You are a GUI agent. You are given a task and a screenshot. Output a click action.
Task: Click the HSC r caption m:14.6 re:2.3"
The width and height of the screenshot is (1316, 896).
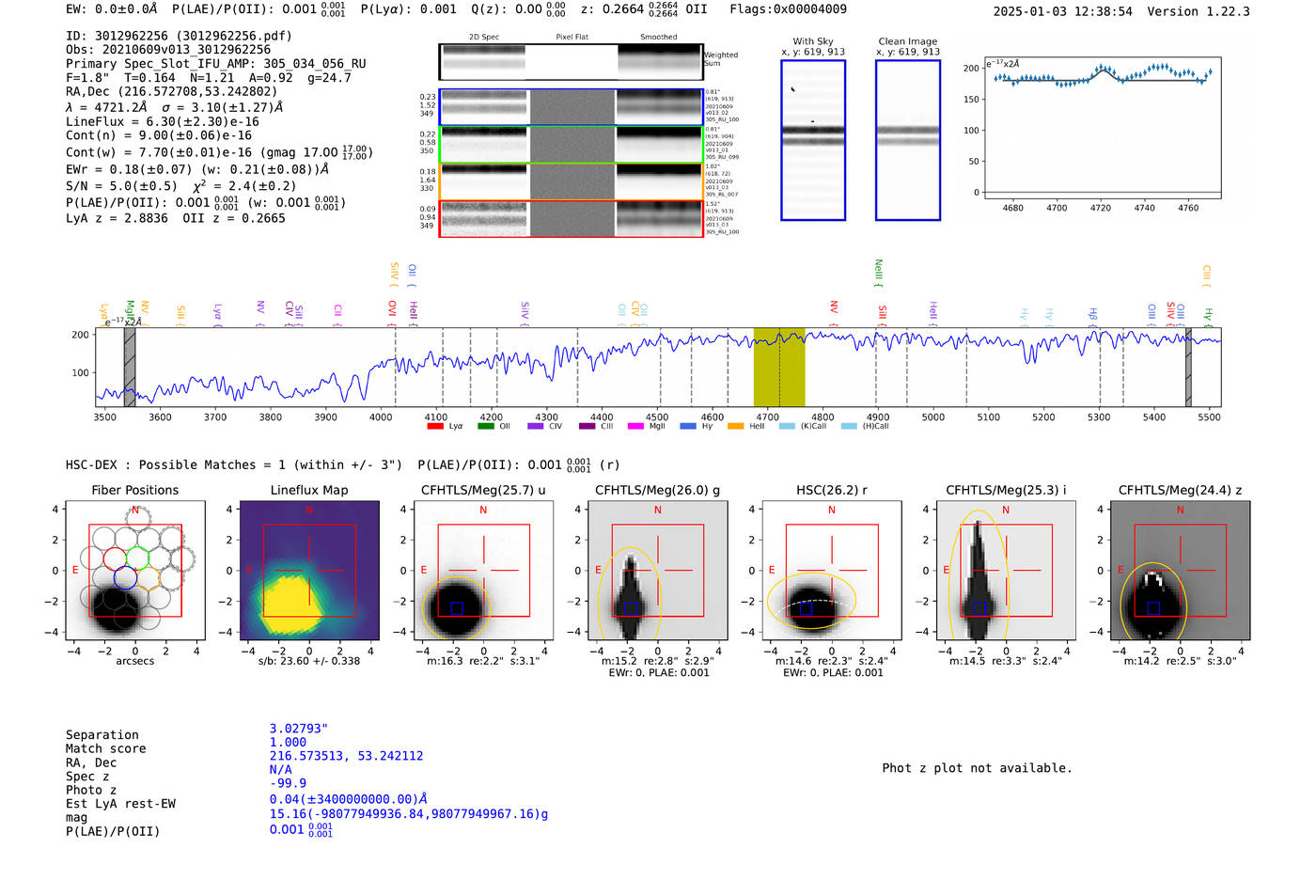pyautogui.click(x=832, y=661)
